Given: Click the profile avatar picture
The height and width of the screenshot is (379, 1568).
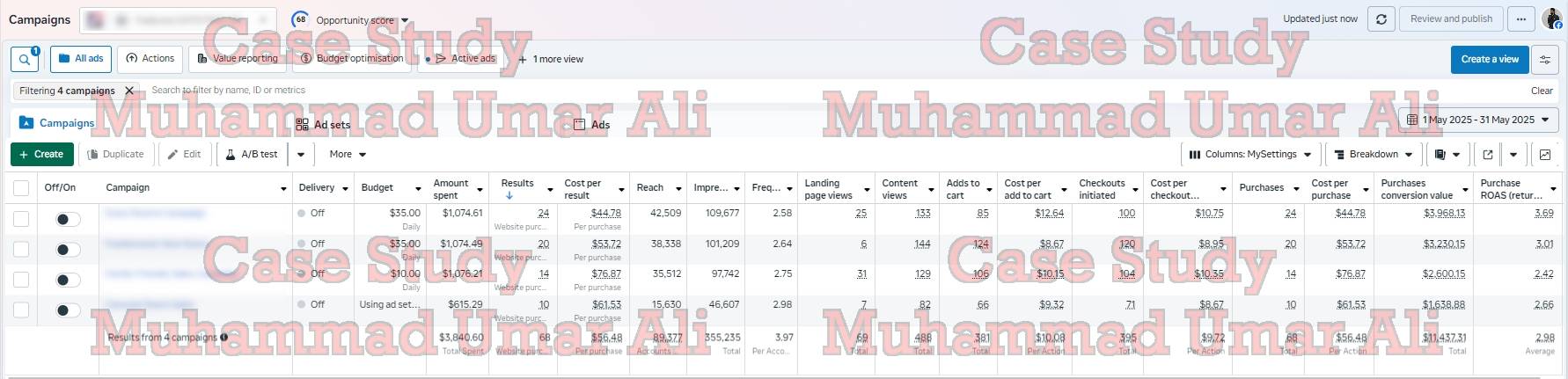Looking at the screenshot, I should tap(1551, 18).
